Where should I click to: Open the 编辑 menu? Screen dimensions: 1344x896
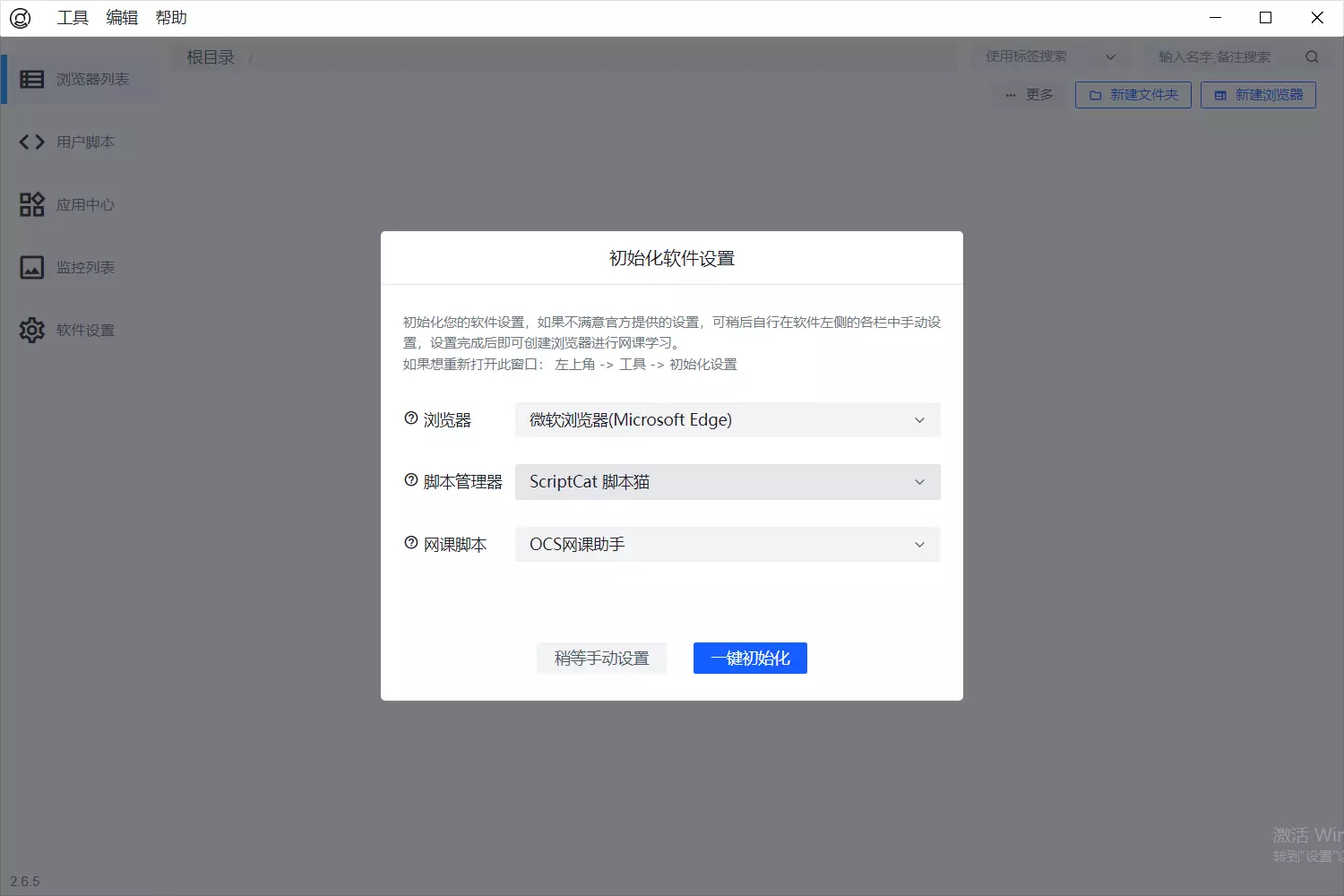(122, 18)
